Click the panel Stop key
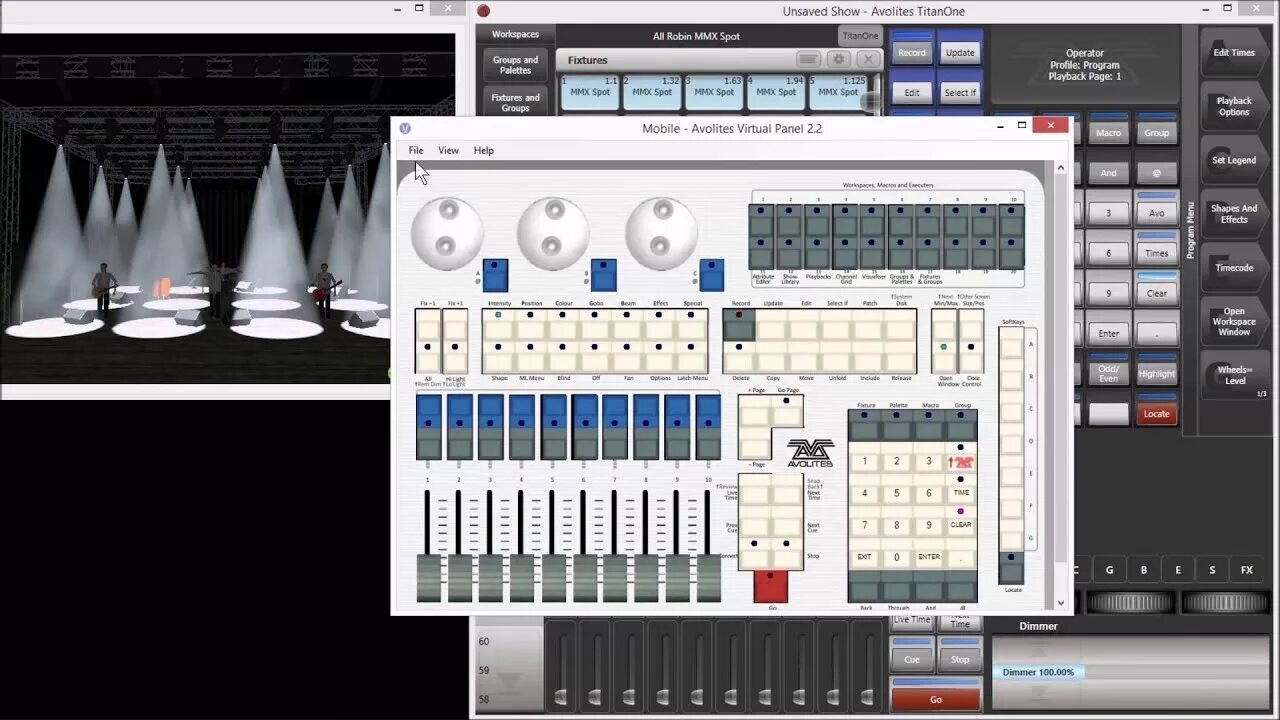The width and height of the screenshot is (1280, 720). pos(787,555)
